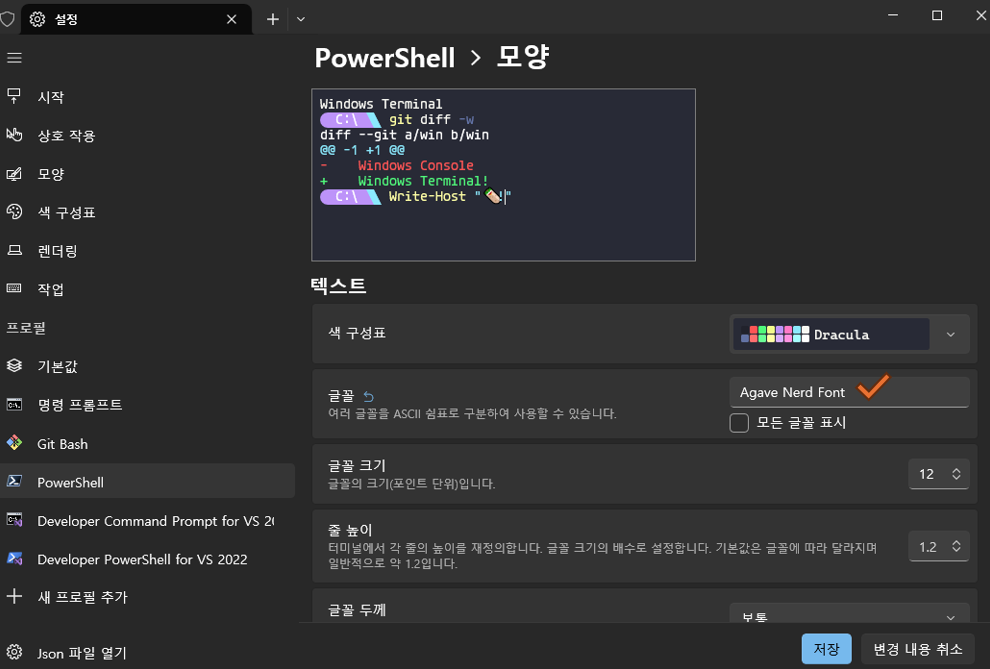This screenshot has height=669, width=990.
Task: Click the 상호 작용 interaction hand icon
Action: coord(14,134)
